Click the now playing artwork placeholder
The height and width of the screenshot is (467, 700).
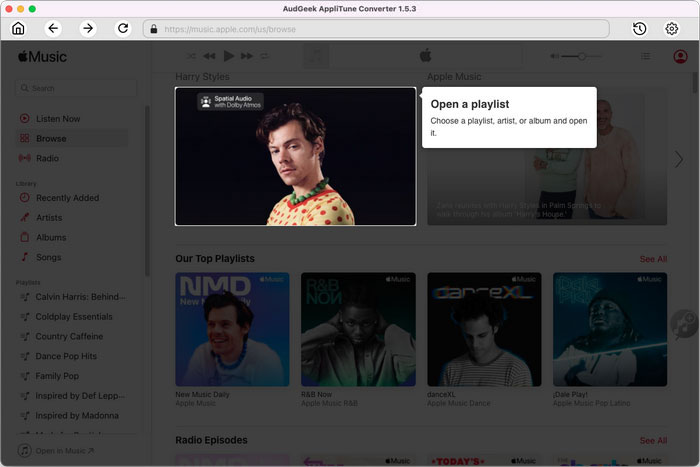pyautogui.click(x=316, y=56)
